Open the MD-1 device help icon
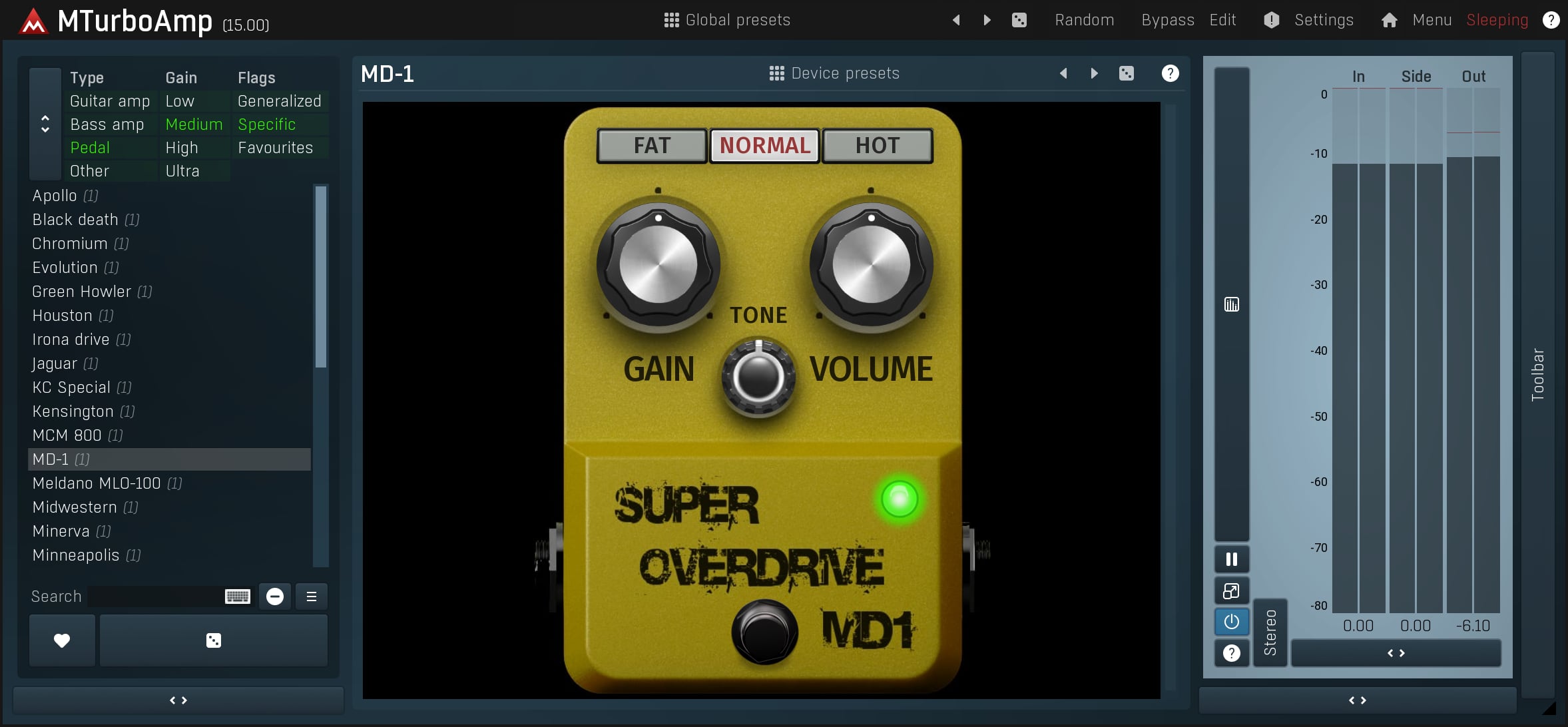 point(1170,73)
